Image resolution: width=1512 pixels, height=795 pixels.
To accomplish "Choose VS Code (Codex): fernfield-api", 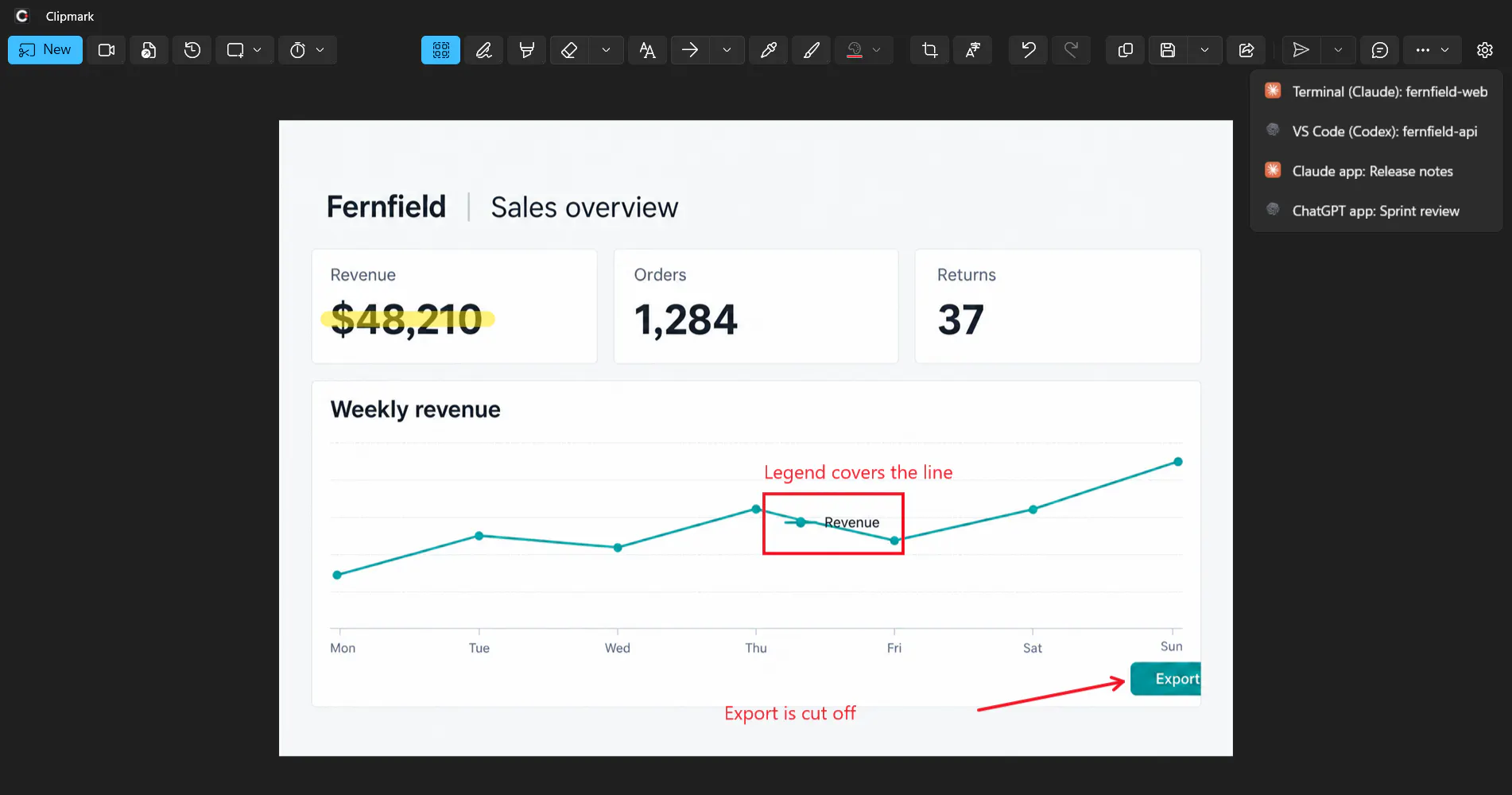I will [x=1376, y=131].
